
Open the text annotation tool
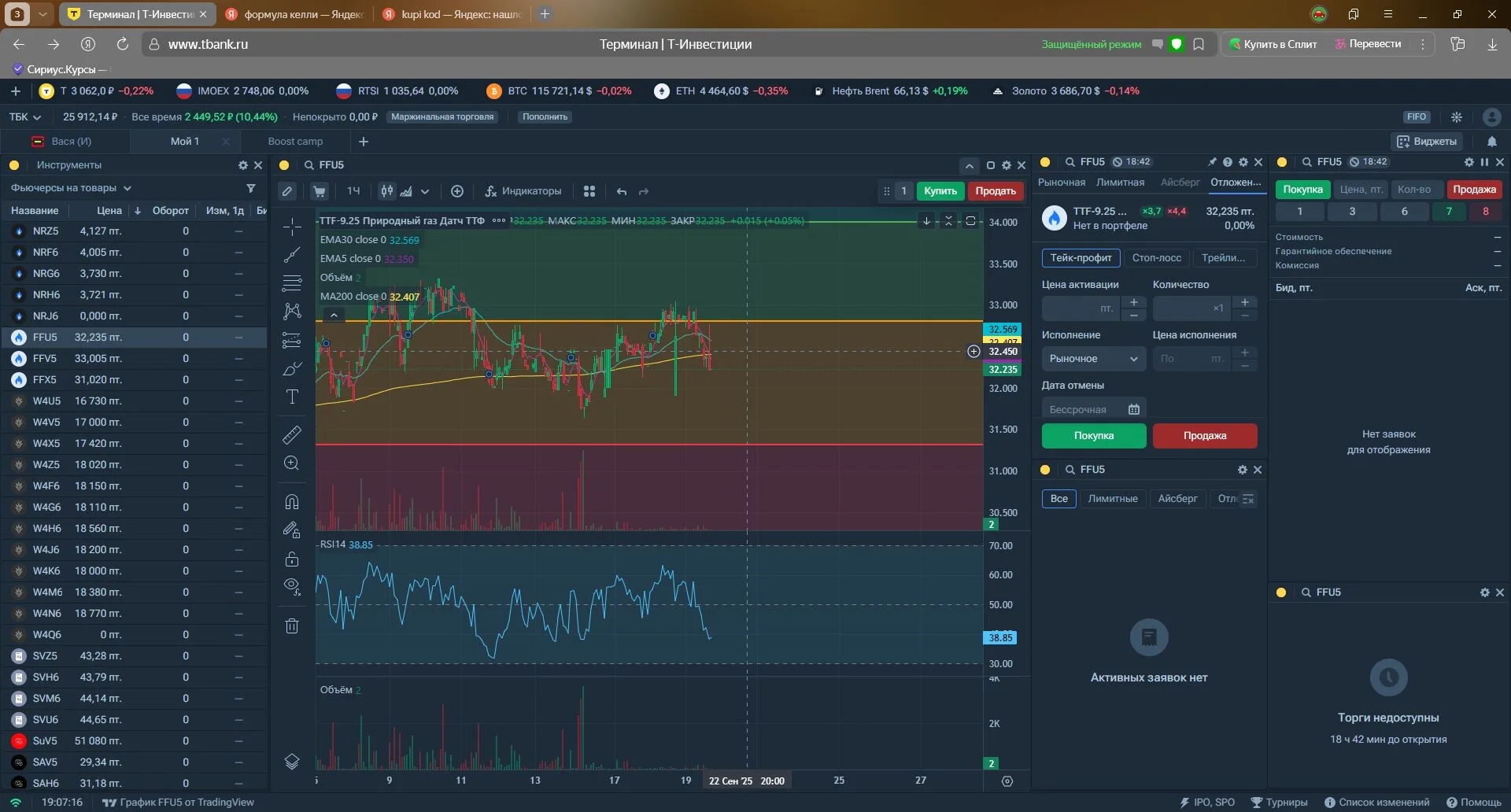(292, 397)
